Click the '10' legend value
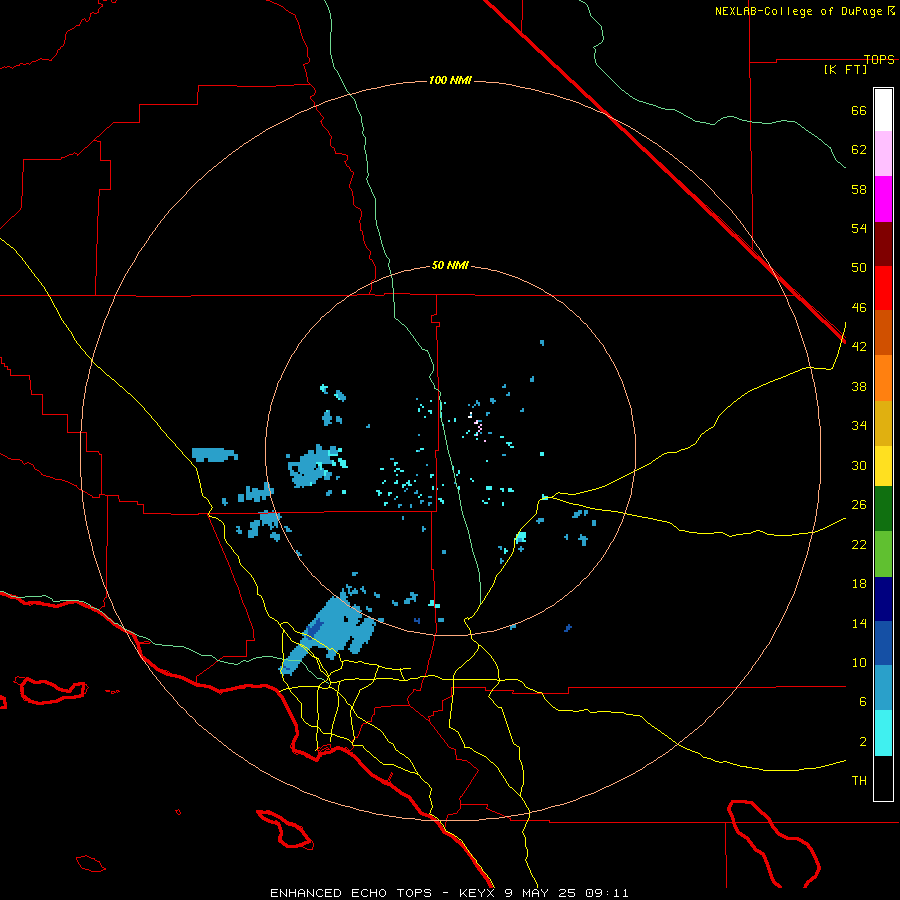The width and height of the screenshot is (900, 900). click(x=859, y=662)
